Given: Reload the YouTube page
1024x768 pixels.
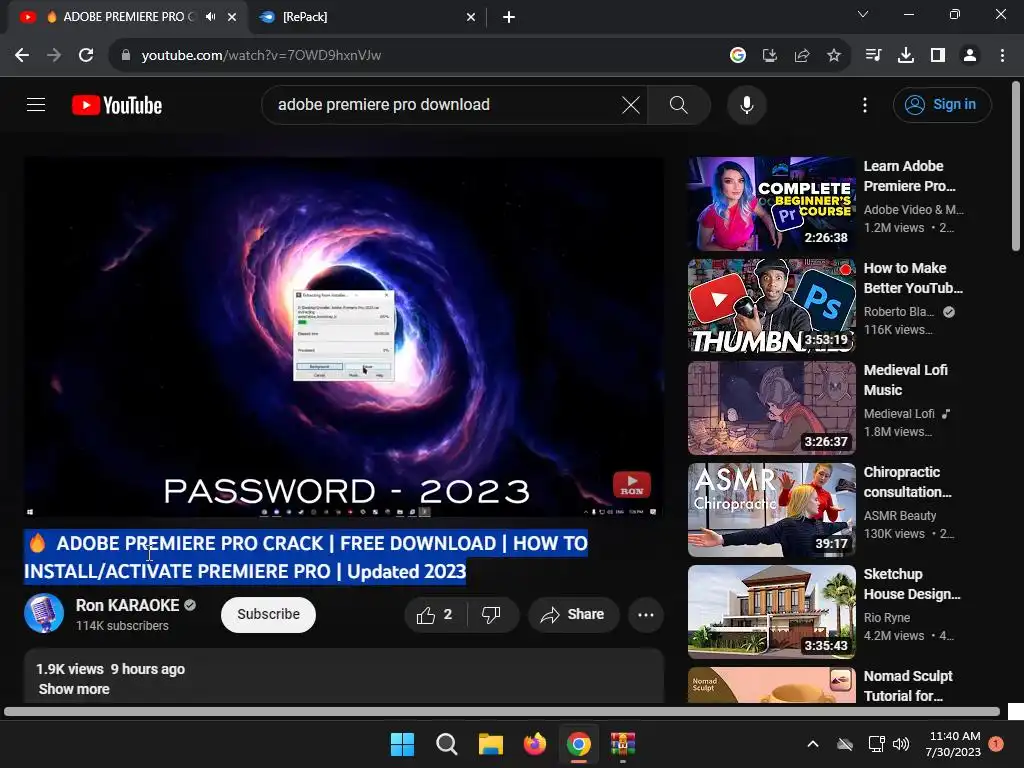Looking at the screenshot, I should 86,56.
